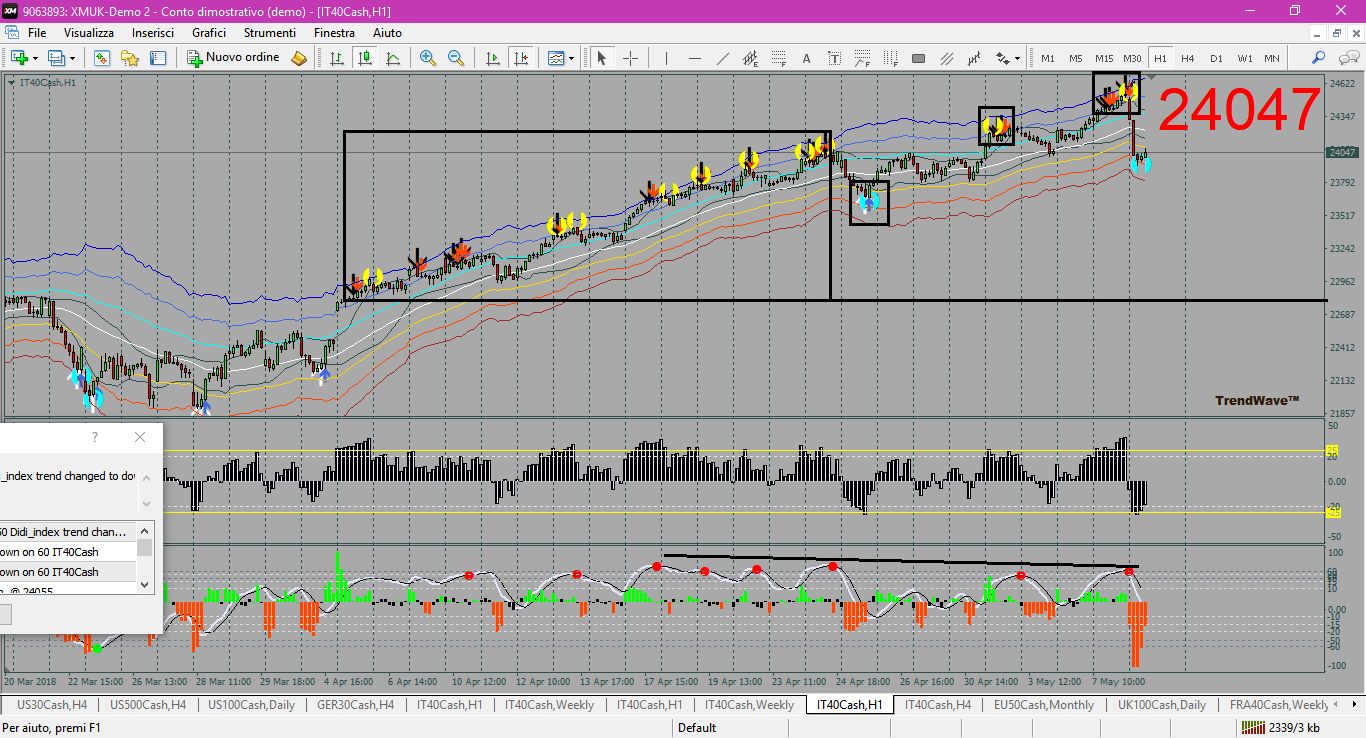Switch to EU50Cash,Monthly chart tab
1366x738 pixels.
1043,705
